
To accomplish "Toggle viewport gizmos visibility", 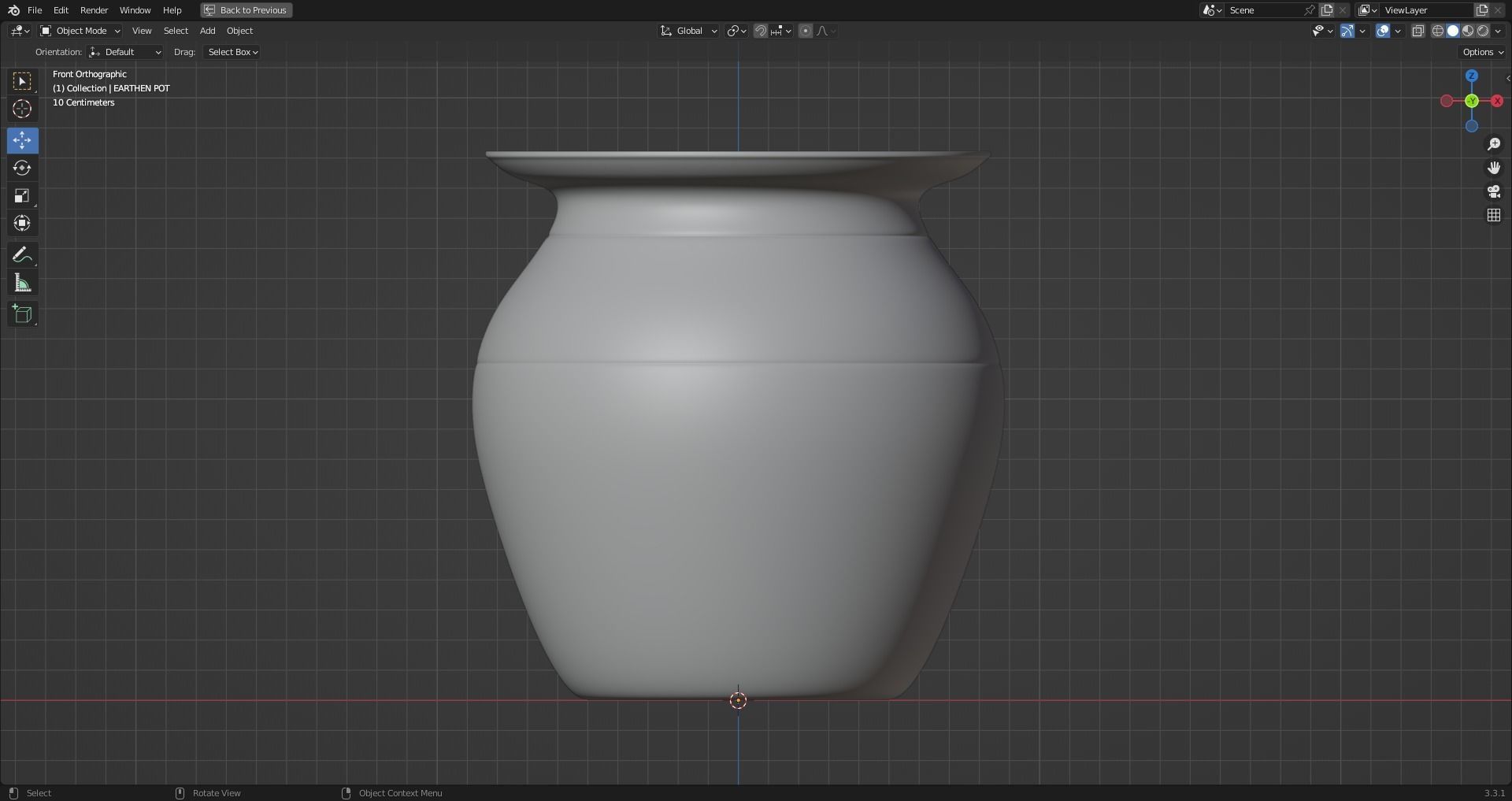I will (1347, 31).
